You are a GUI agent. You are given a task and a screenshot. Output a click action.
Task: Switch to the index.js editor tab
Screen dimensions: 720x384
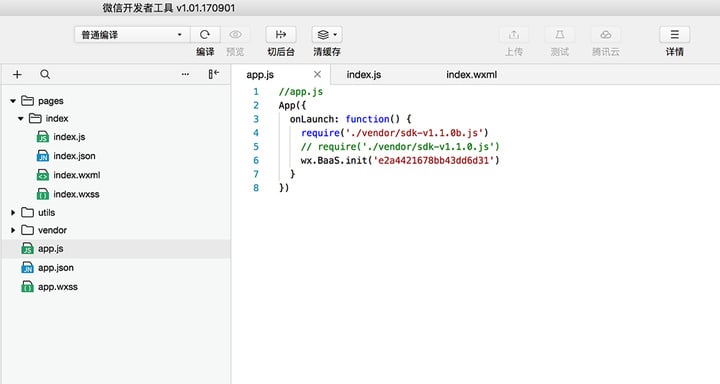click(364, 74)
